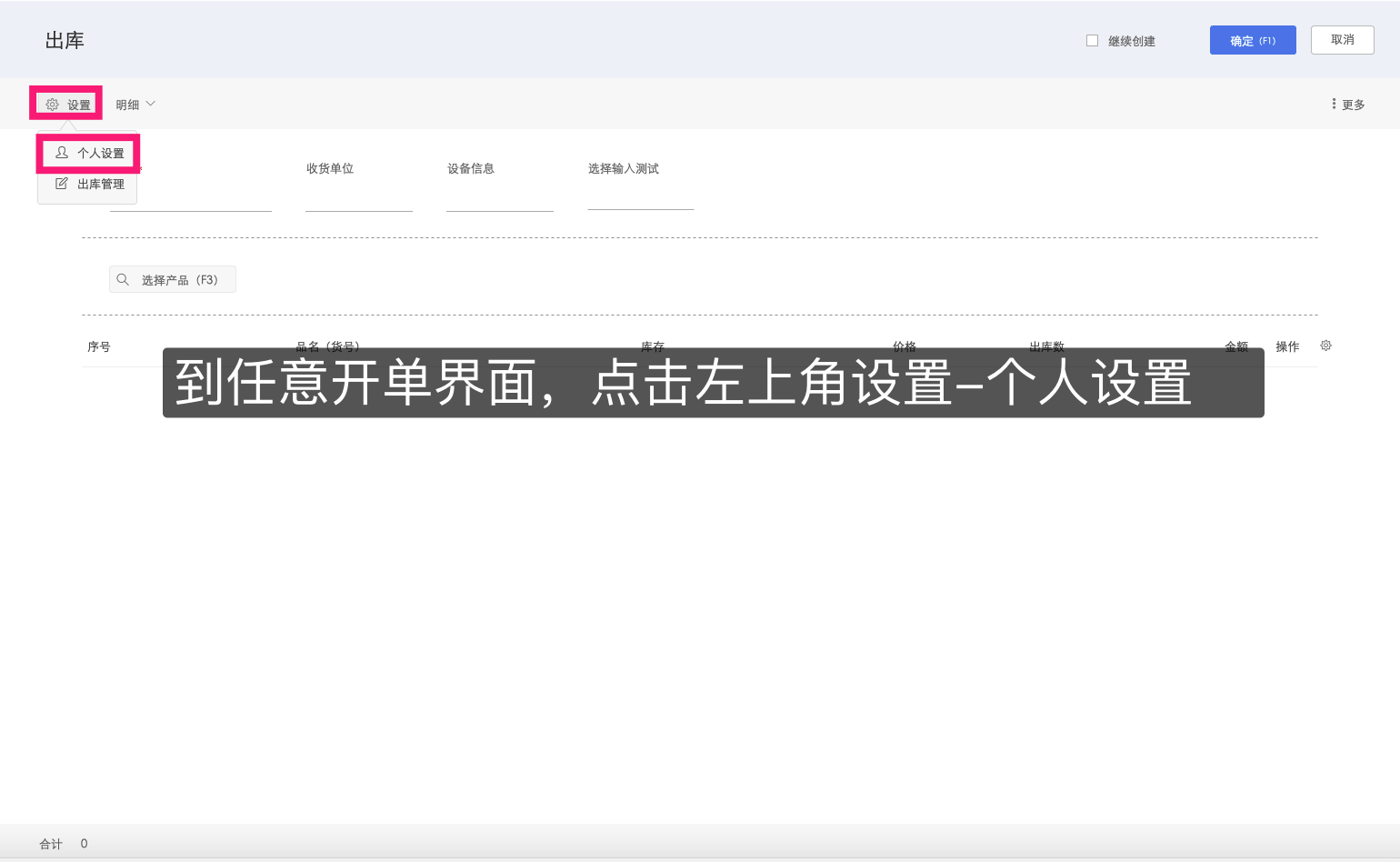Open the 设置 gear menu
The height and width of the screenshot is (862, 1400).
point(65,104)
